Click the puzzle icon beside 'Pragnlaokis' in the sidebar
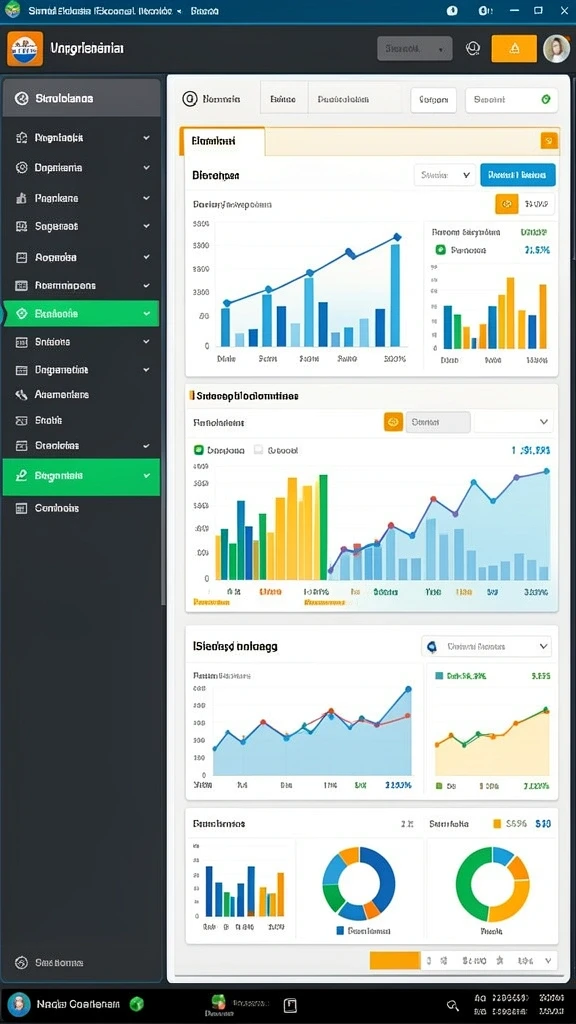Screen dimensions: 576x1024 (x=22, y=138)
